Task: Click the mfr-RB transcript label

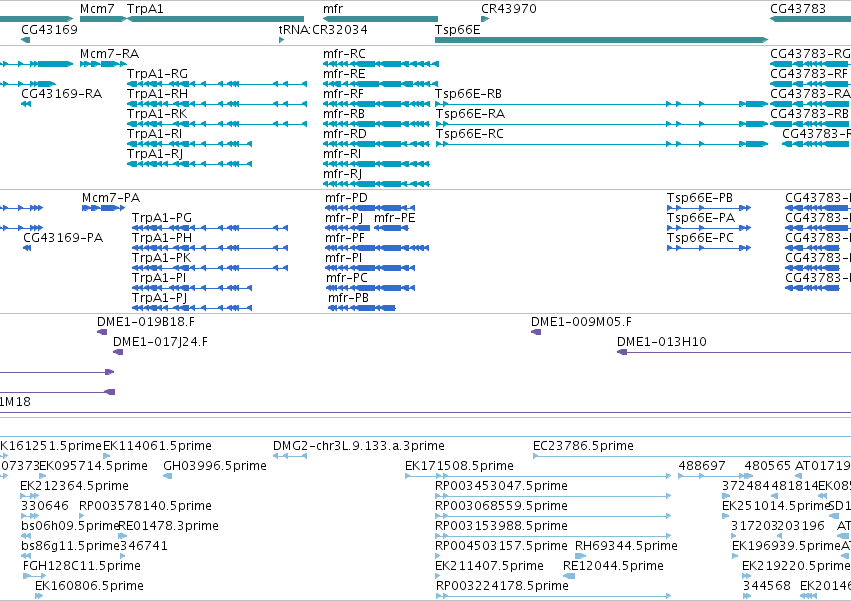Action: pyautogui.click(x=344, y=114)
